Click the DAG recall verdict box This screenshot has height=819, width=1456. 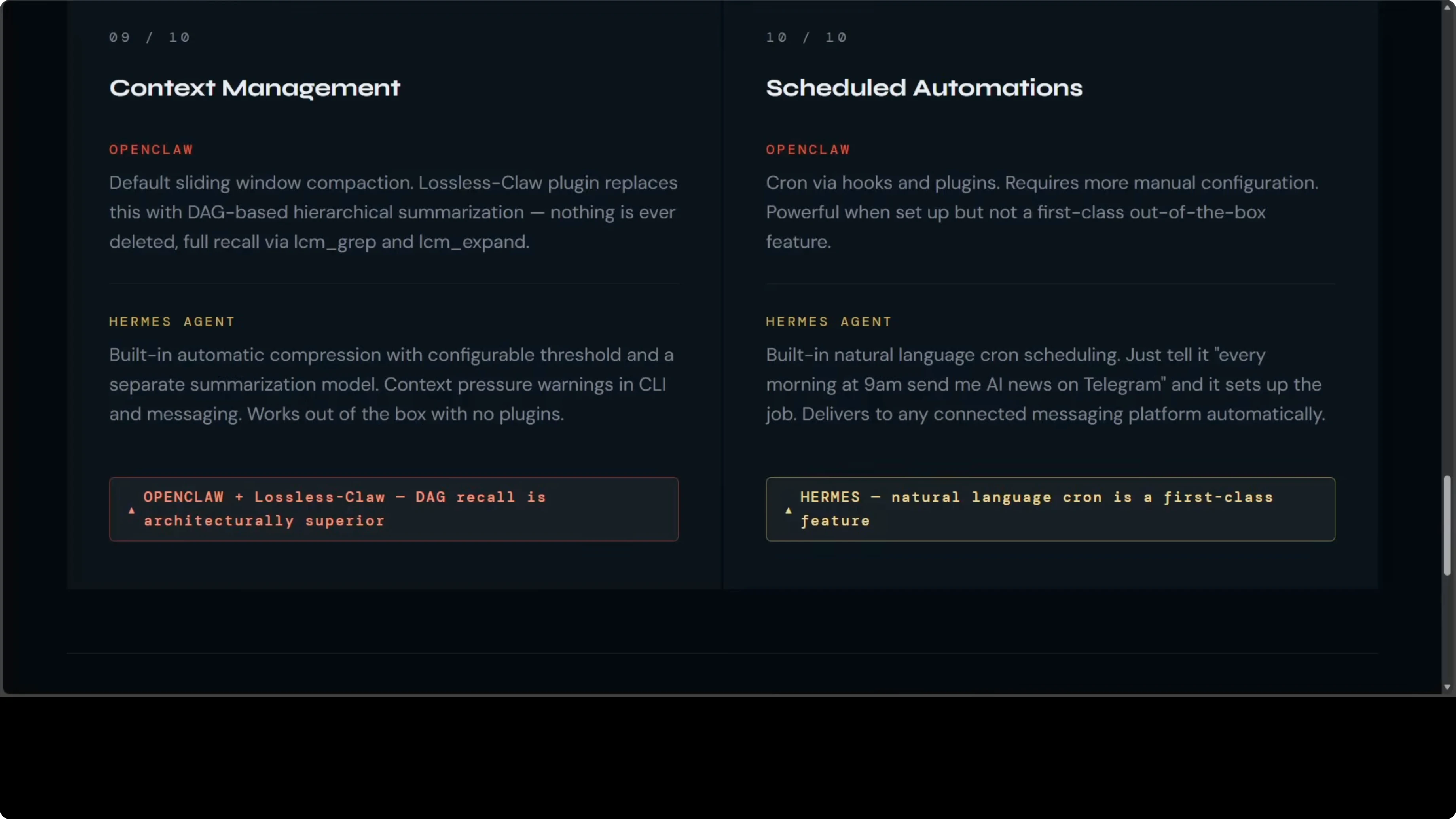click(393, 509)
